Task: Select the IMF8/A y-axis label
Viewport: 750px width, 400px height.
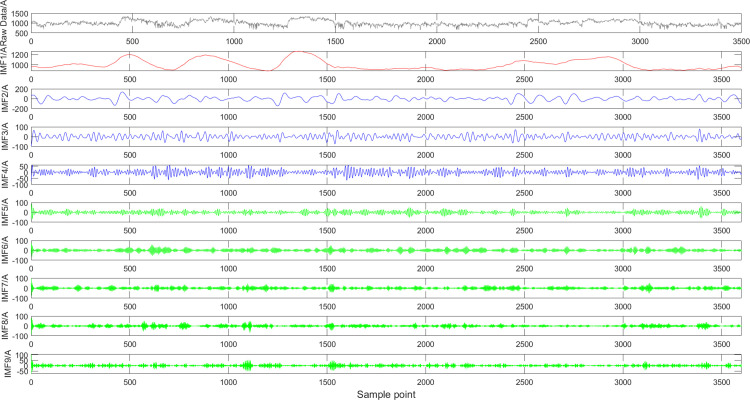Action: [x=4, y=326]
